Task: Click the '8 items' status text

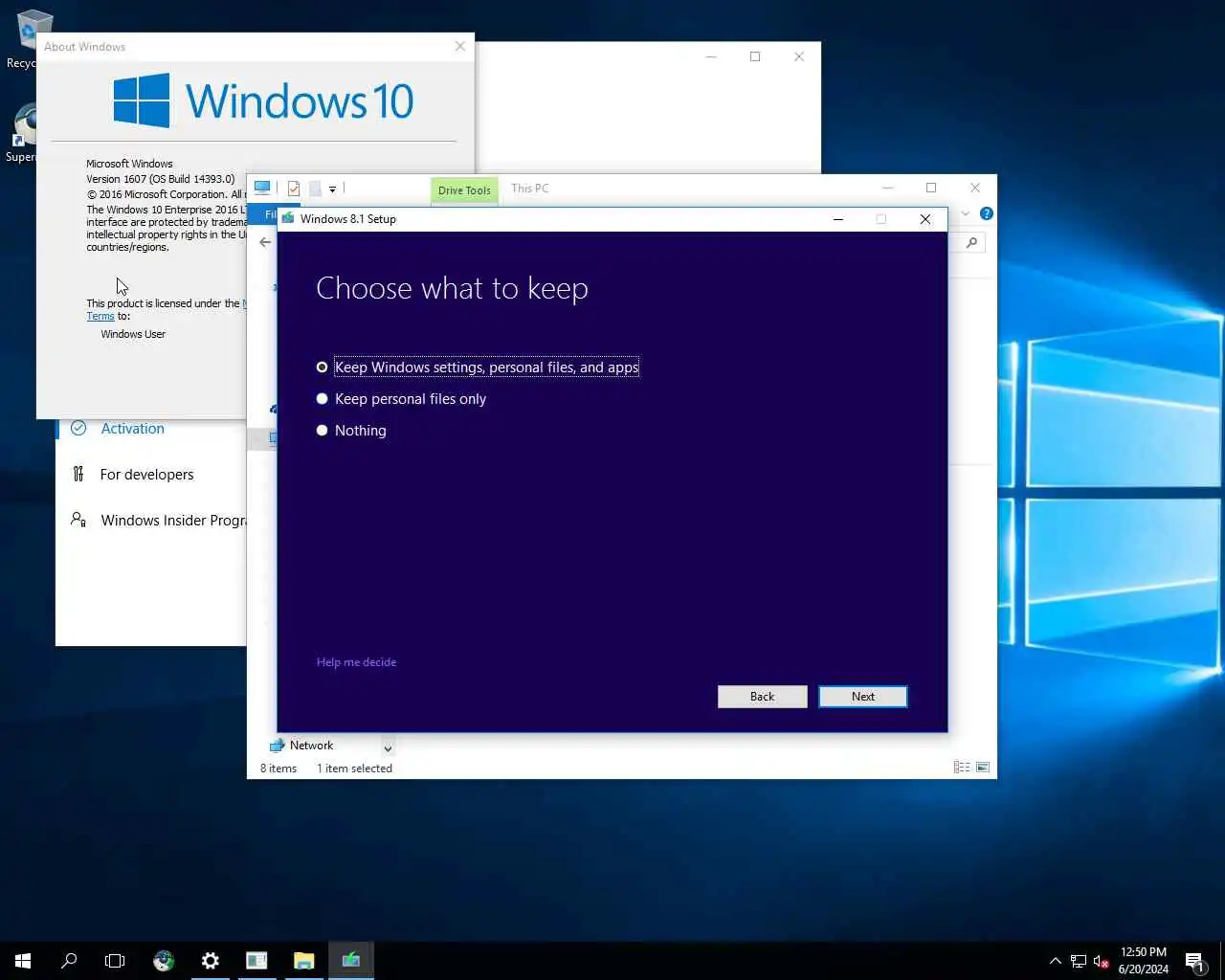Action: pyautogui.click(x=278, y=768)
